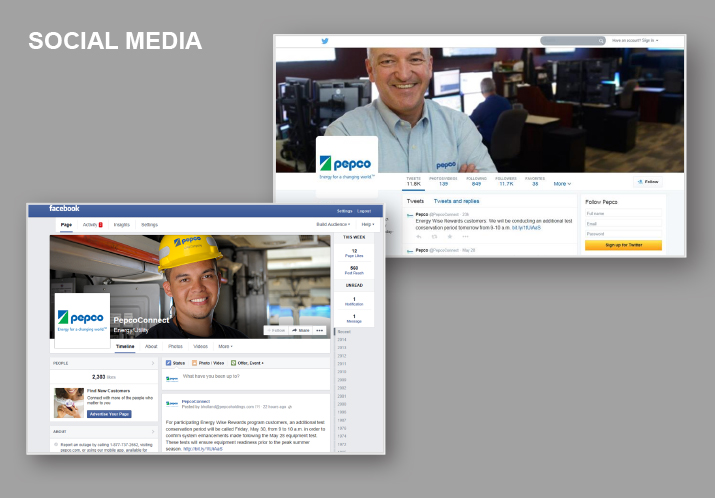The image size is (715, 498).
Task: Click the Twitter search field
Action: (573, 41)
